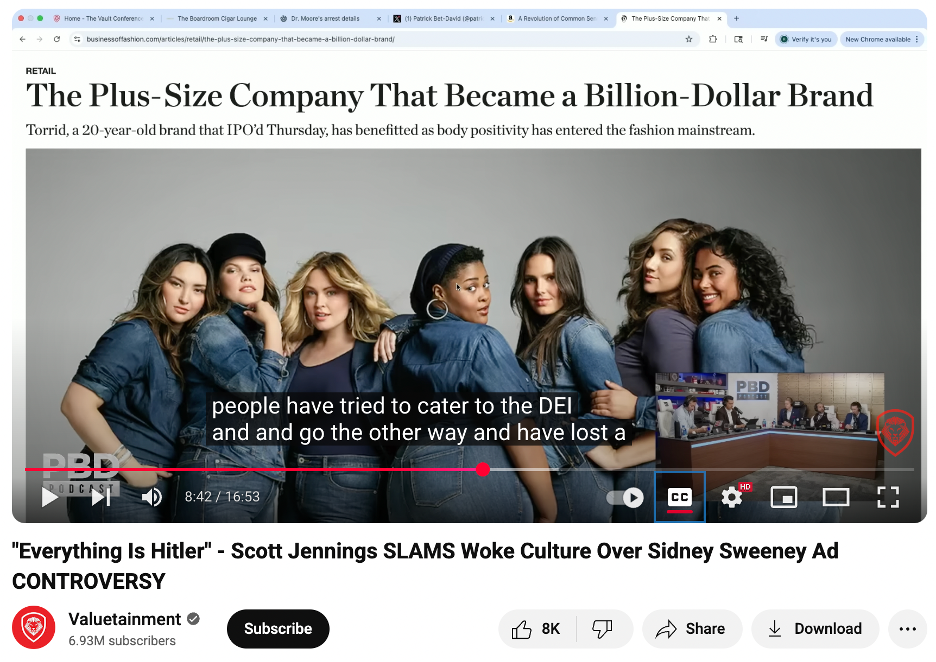Switch to theater mode
The height and width of the screenshot is (662, 936).
click(x=836, y=497)
